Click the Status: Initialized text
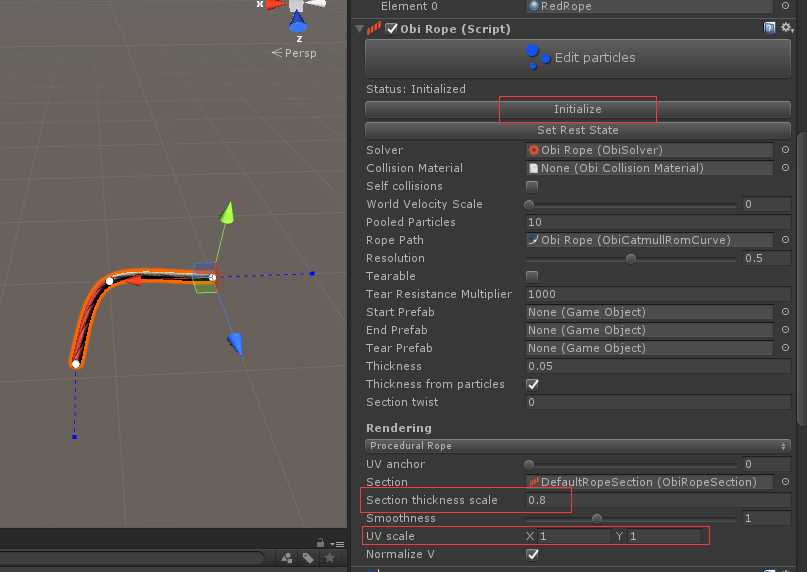This screenshot has height=572, width=807. 416,89
